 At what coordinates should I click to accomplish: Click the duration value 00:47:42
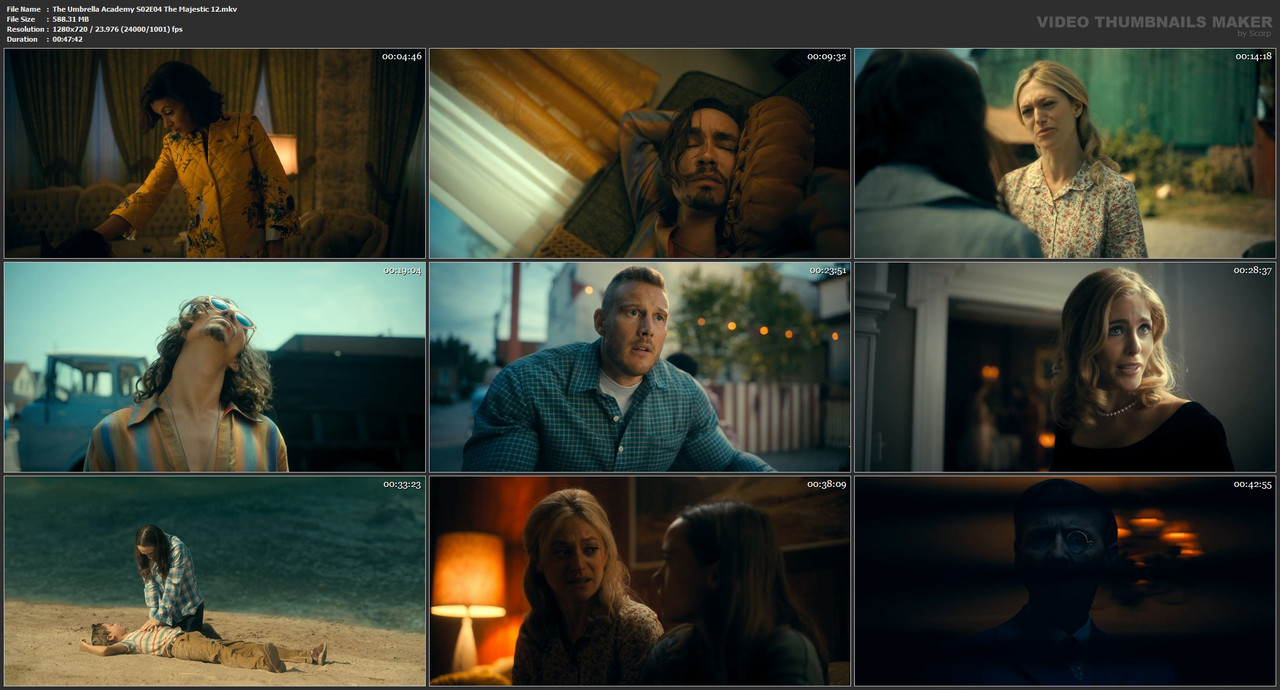(68, 39)
